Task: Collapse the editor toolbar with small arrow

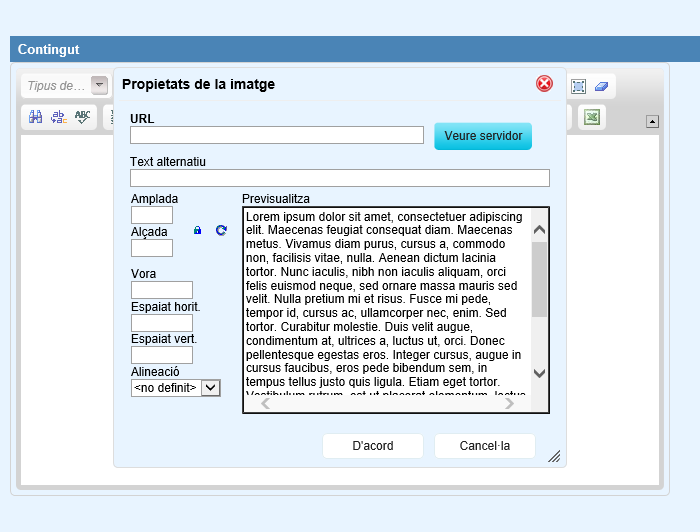Action: click(652, 122)
